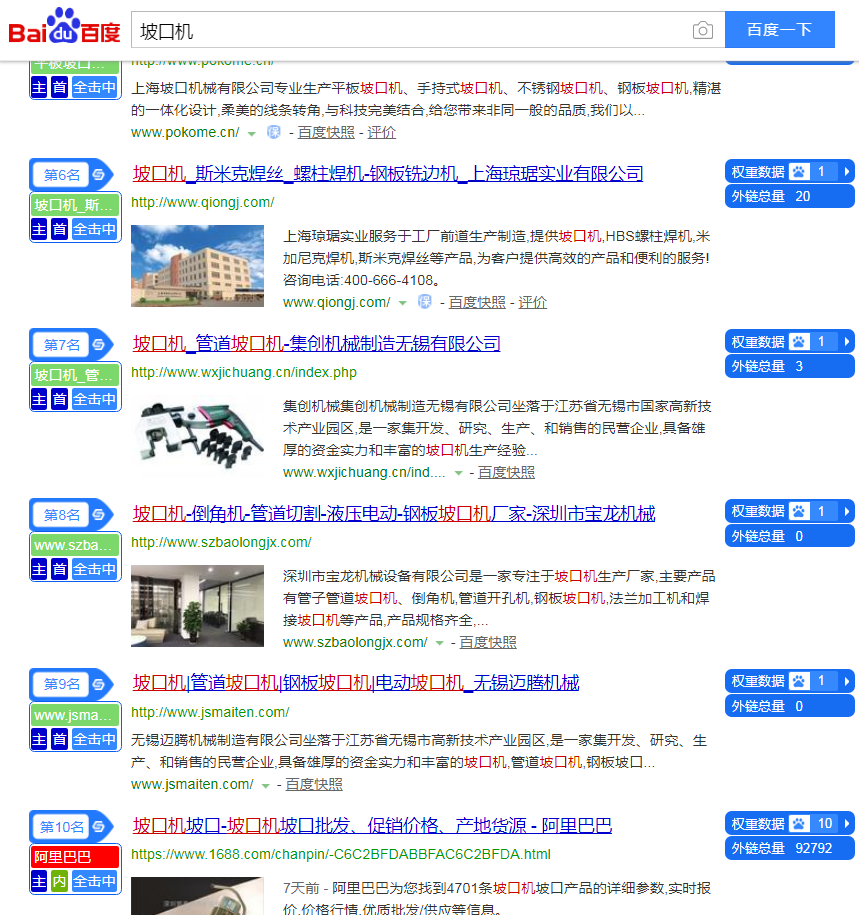
Task: Click the 主 badge under 第7名
Action: 39,399
